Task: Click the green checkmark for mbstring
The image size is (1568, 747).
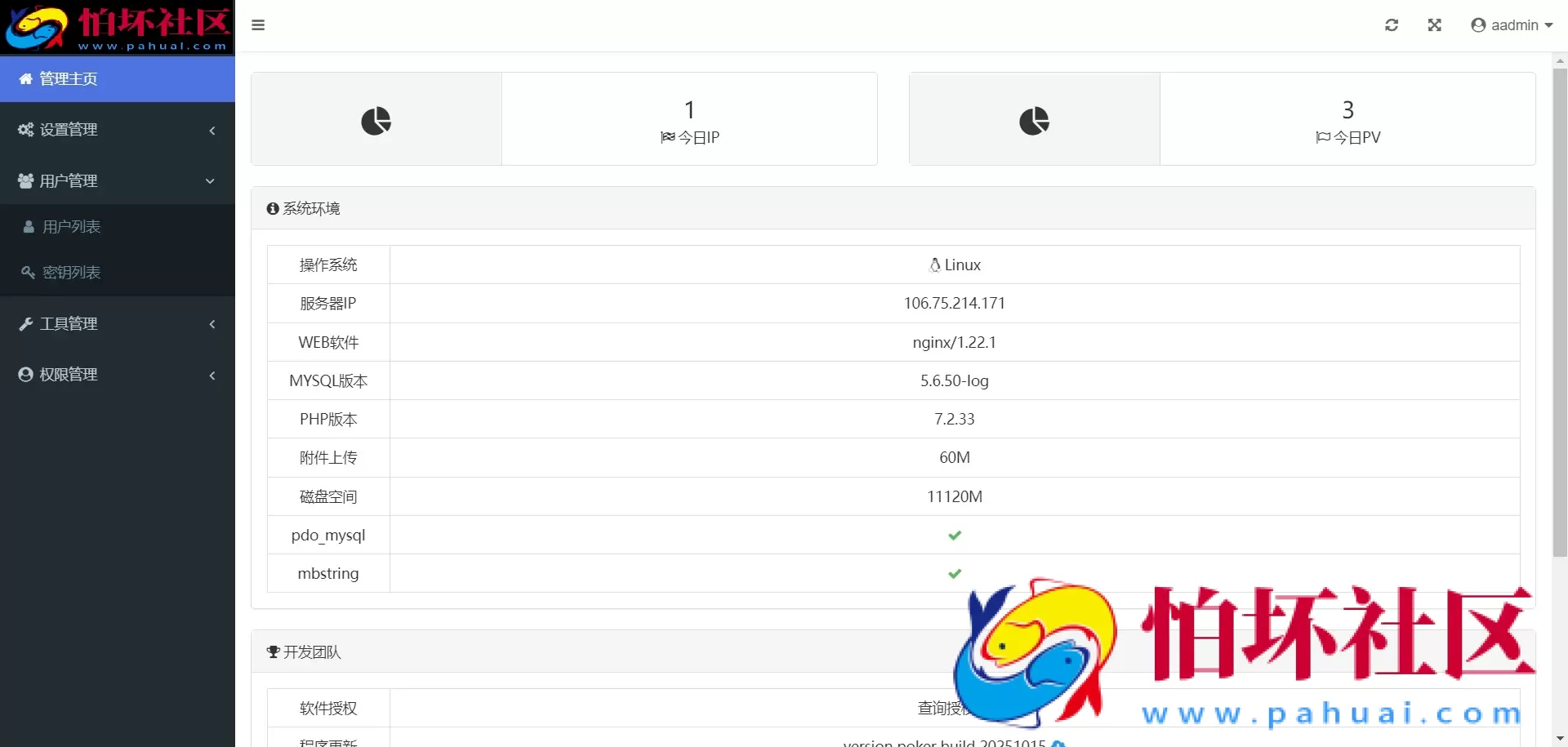Action: tap(955, 574)
